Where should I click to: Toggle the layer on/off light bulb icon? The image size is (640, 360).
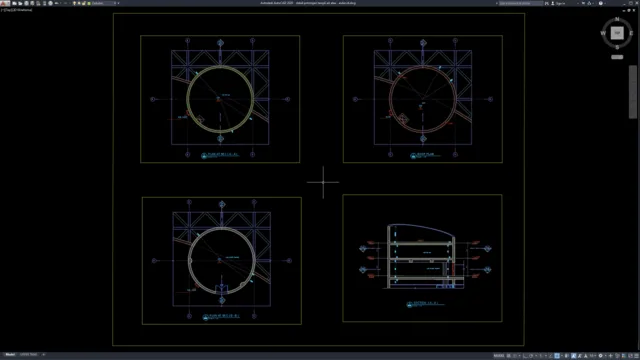coord(74,3)
